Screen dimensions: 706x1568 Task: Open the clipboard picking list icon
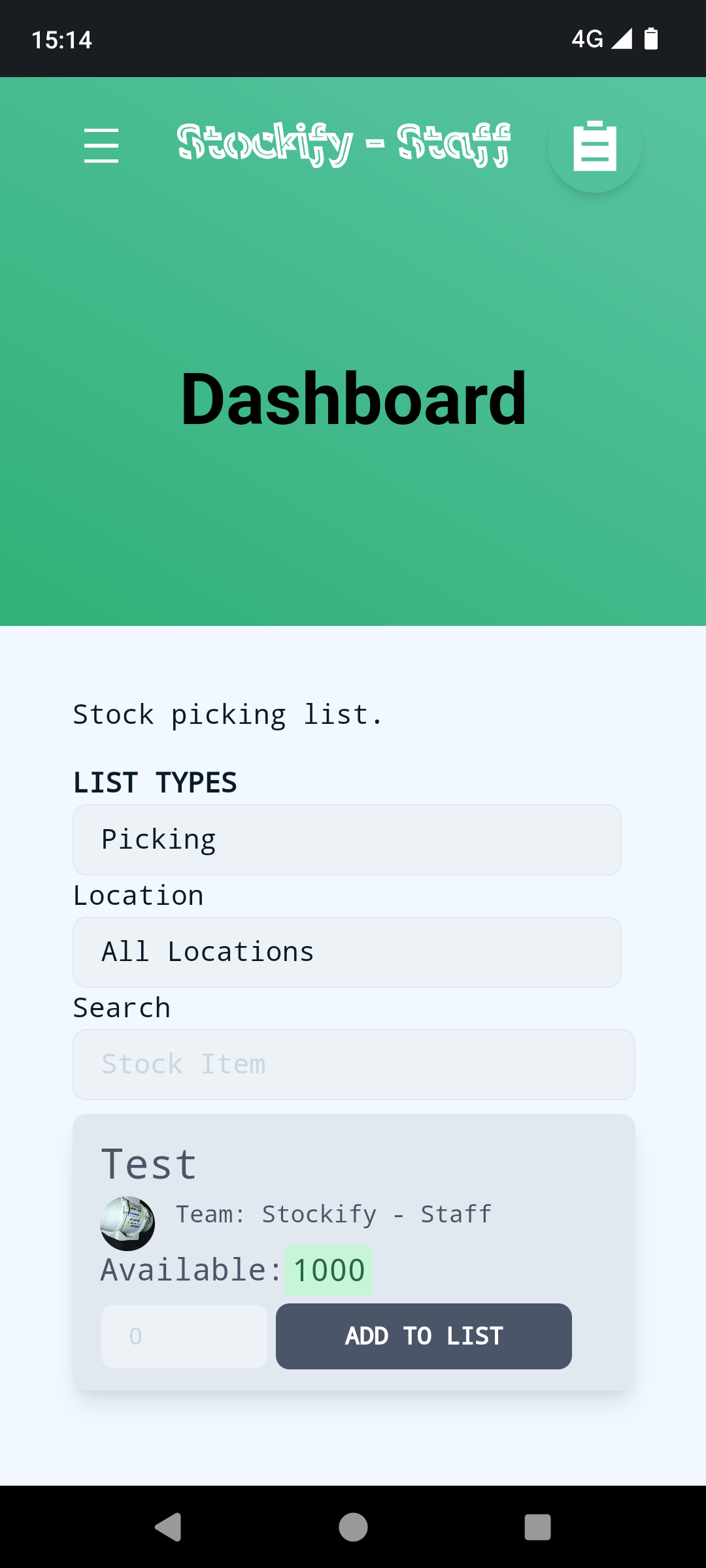point(594,146)
